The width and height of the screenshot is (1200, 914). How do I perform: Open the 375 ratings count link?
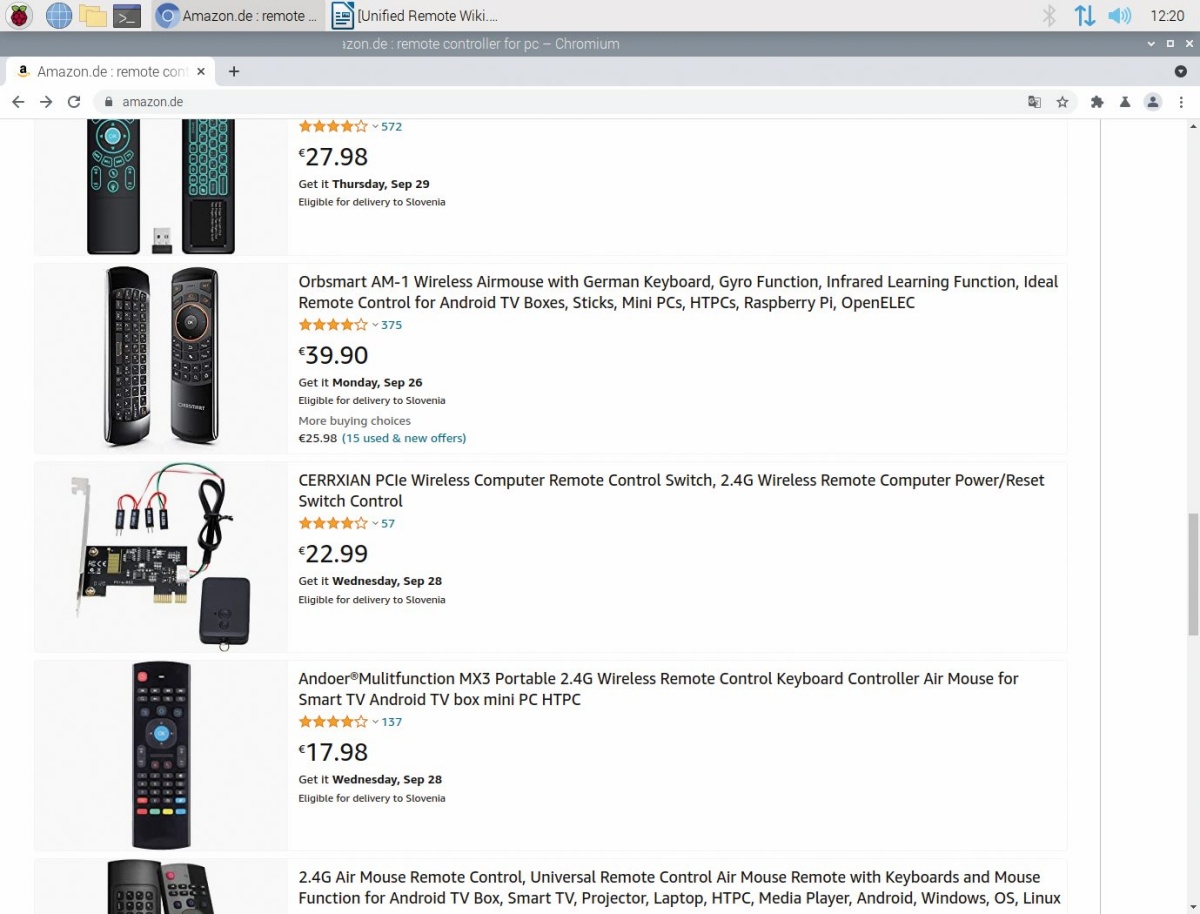coord(391,325)
